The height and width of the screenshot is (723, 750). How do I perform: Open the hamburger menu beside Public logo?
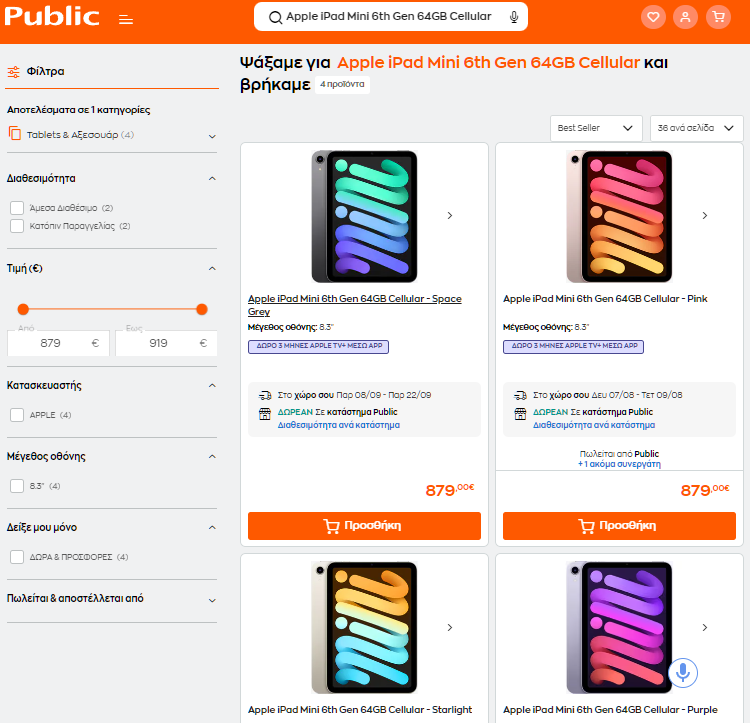pyautogui.click(x=126, y=20)
